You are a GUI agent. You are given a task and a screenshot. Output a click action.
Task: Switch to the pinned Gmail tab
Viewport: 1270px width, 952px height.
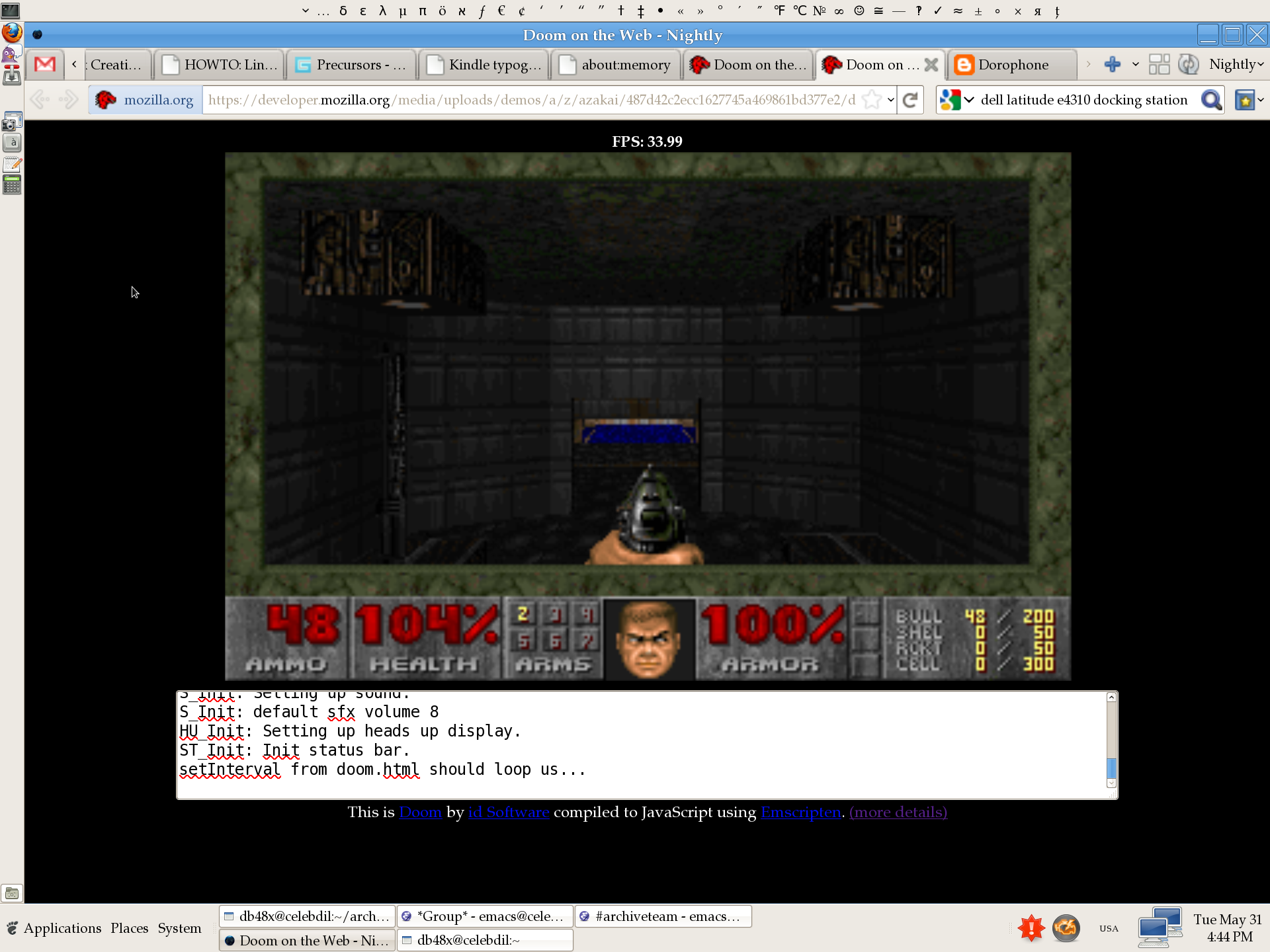(x=45, y=64)
